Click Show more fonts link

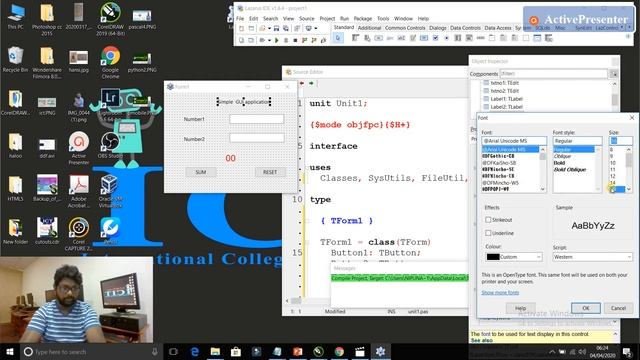[500, 293]
